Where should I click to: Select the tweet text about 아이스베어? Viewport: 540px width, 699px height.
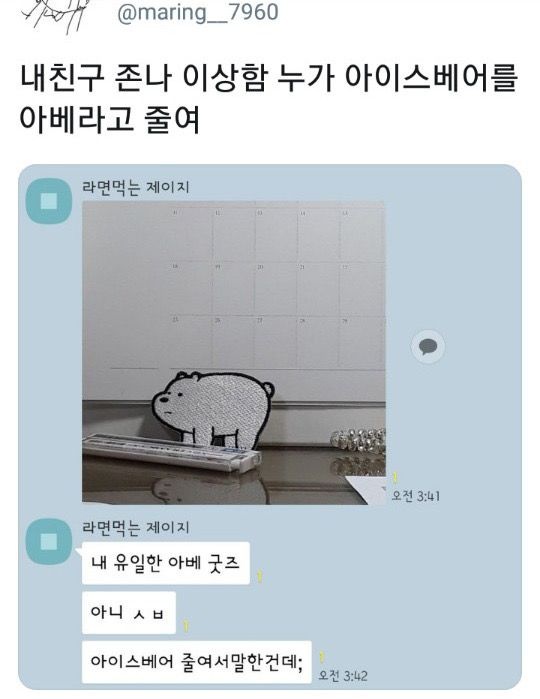268,99
